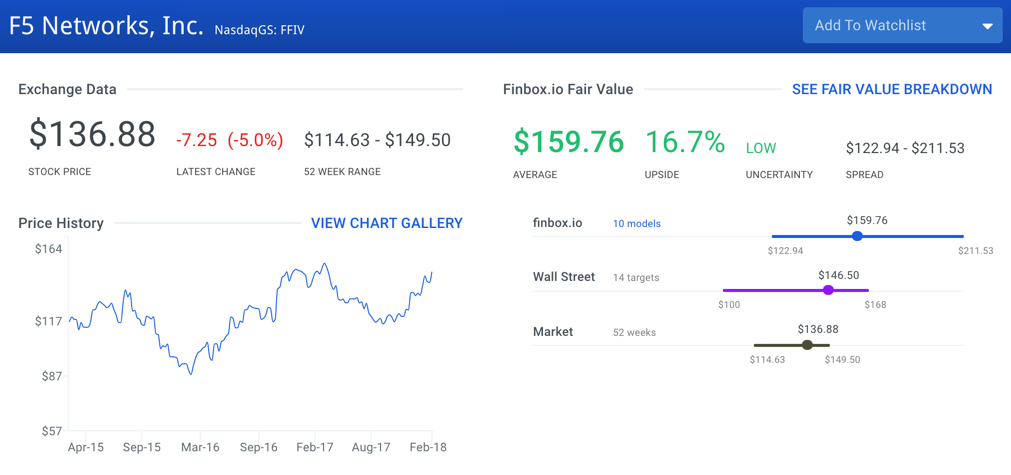Click the 14 targets label
This screenshot has height=475, width=1011.
[636, 278]
